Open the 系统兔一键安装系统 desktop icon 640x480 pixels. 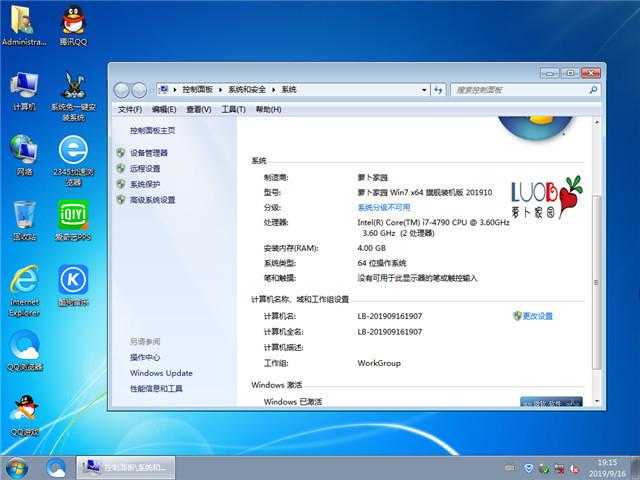(x=73, y=96)
